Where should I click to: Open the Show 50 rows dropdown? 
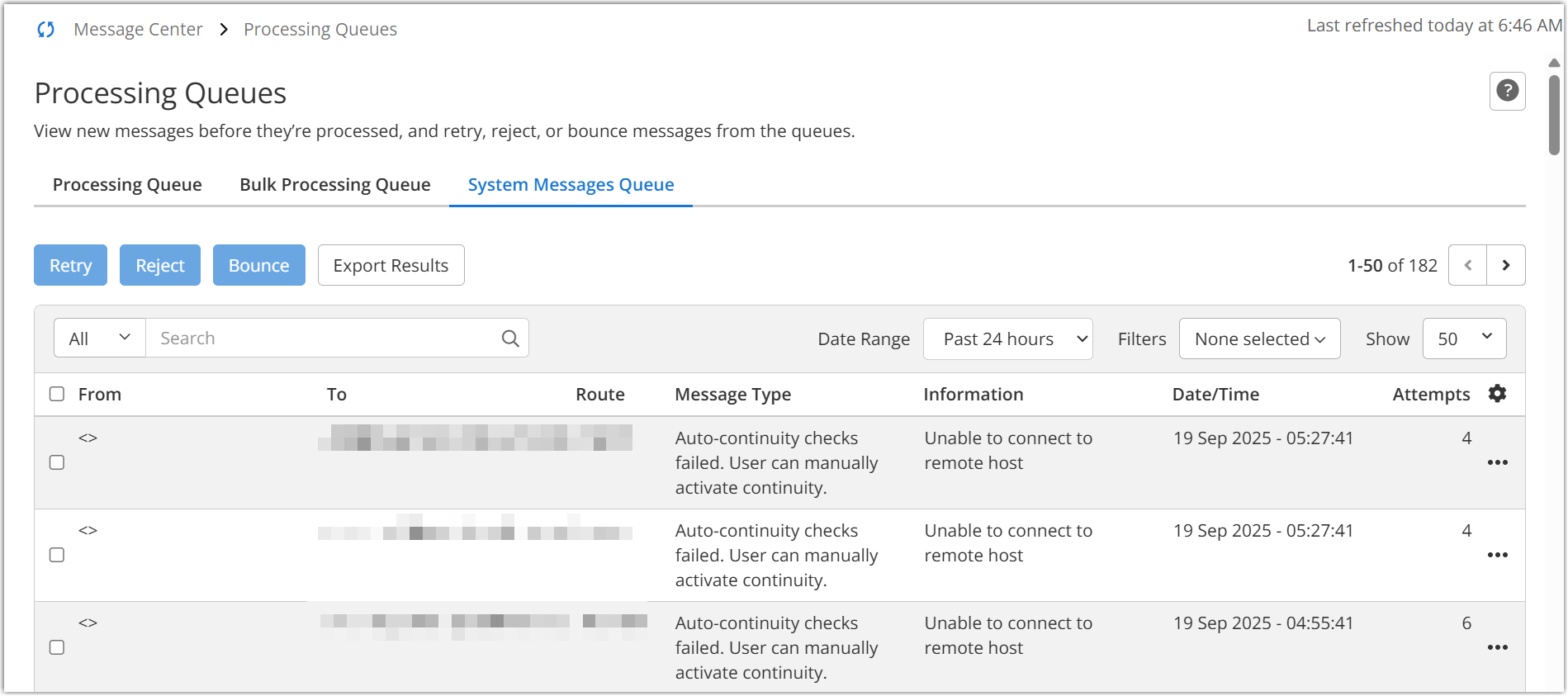[1464, 339]
